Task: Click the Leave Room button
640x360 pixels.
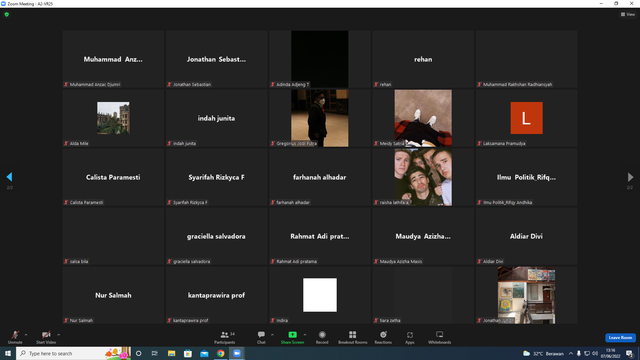Action: [620, 338]
